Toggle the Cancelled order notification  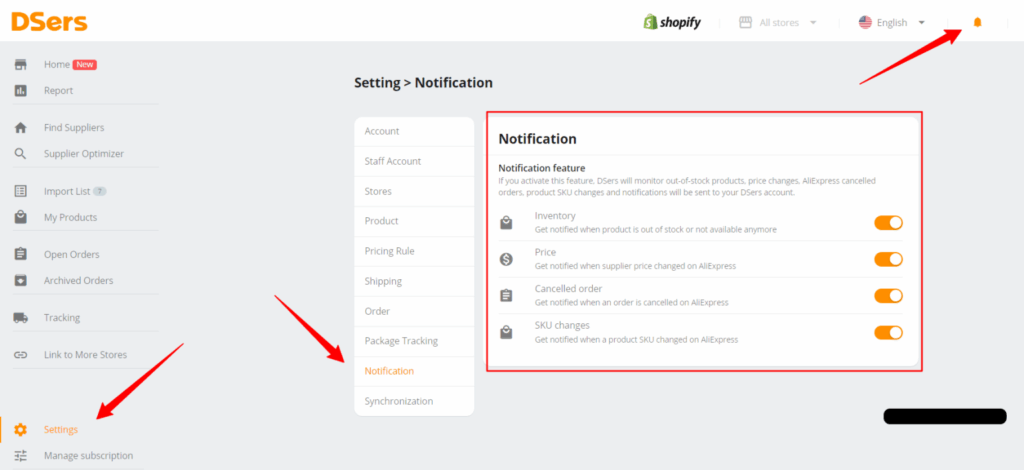[888, 296]
